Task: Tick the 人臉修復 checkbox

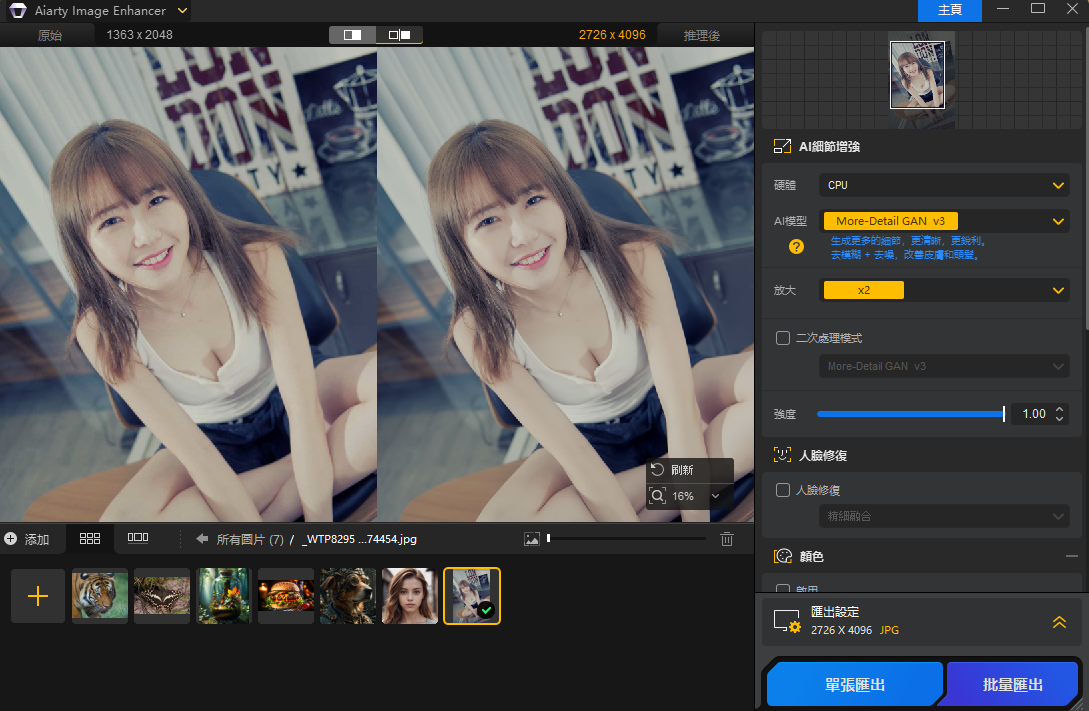Action: click(783, 490)
